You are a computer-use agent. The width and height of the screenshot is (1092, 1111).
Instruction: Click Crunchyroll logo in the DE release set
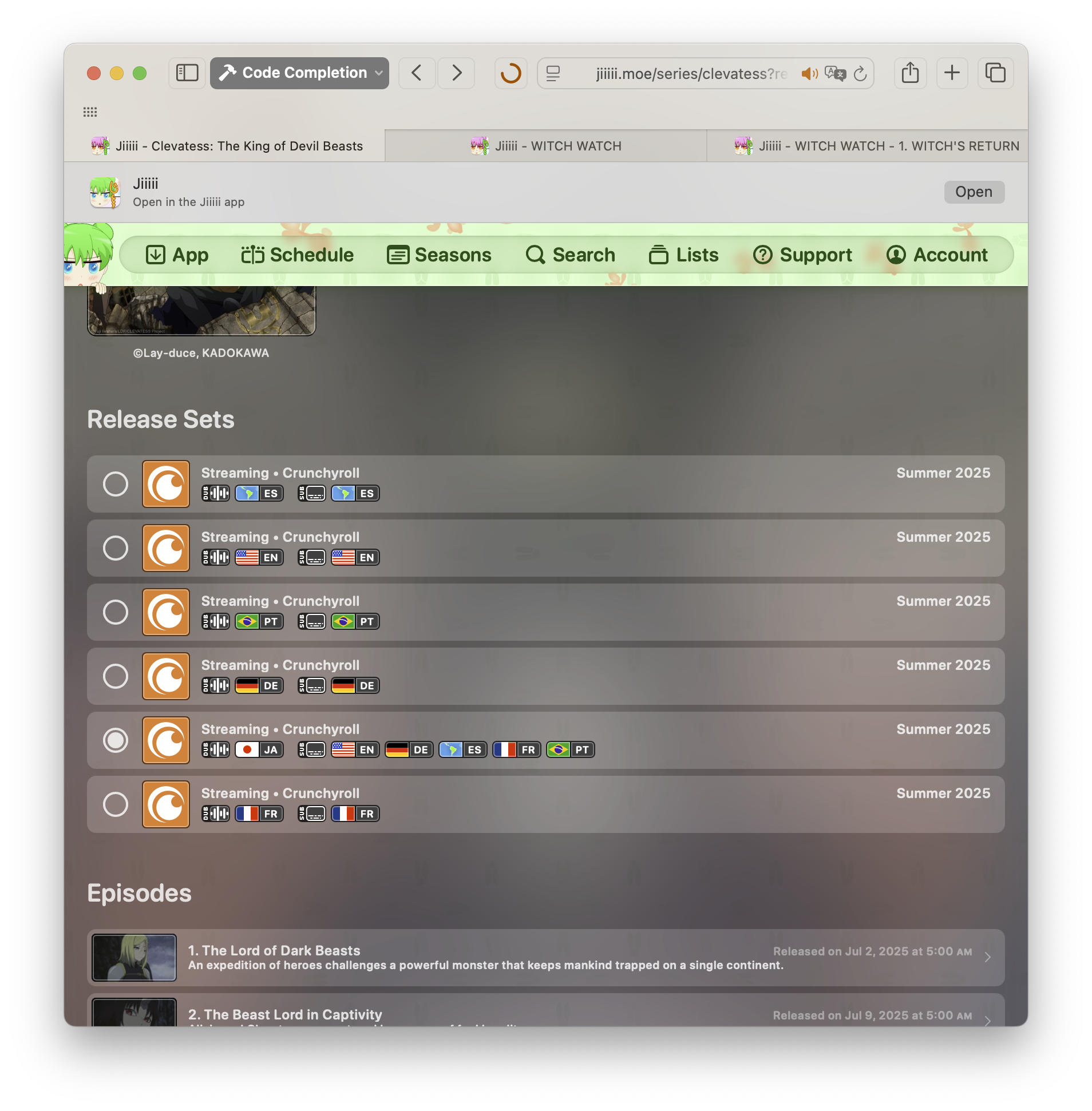166,676
